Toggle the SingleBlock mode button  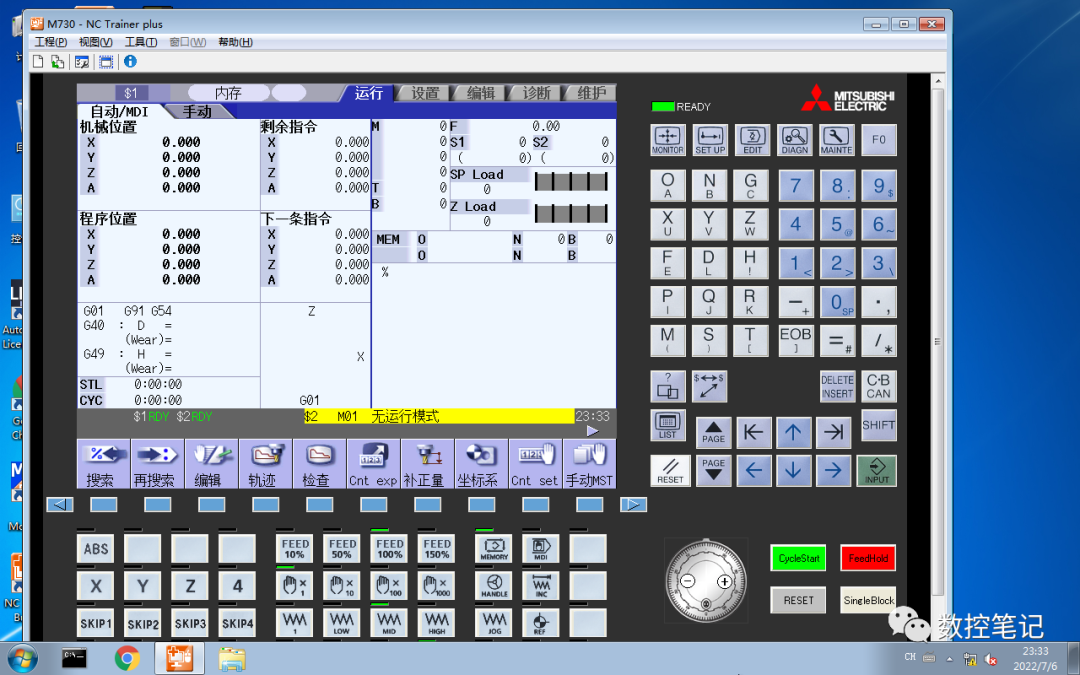coord(868,600)
